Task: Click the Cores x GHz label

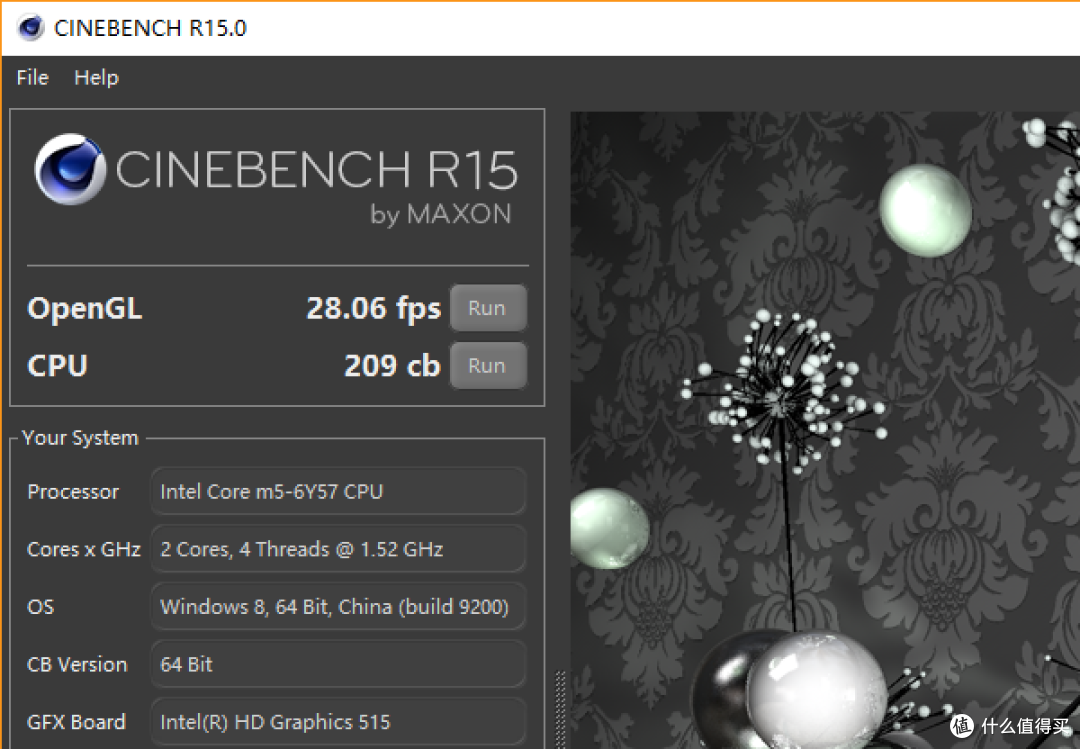Action: click(83, 549)
